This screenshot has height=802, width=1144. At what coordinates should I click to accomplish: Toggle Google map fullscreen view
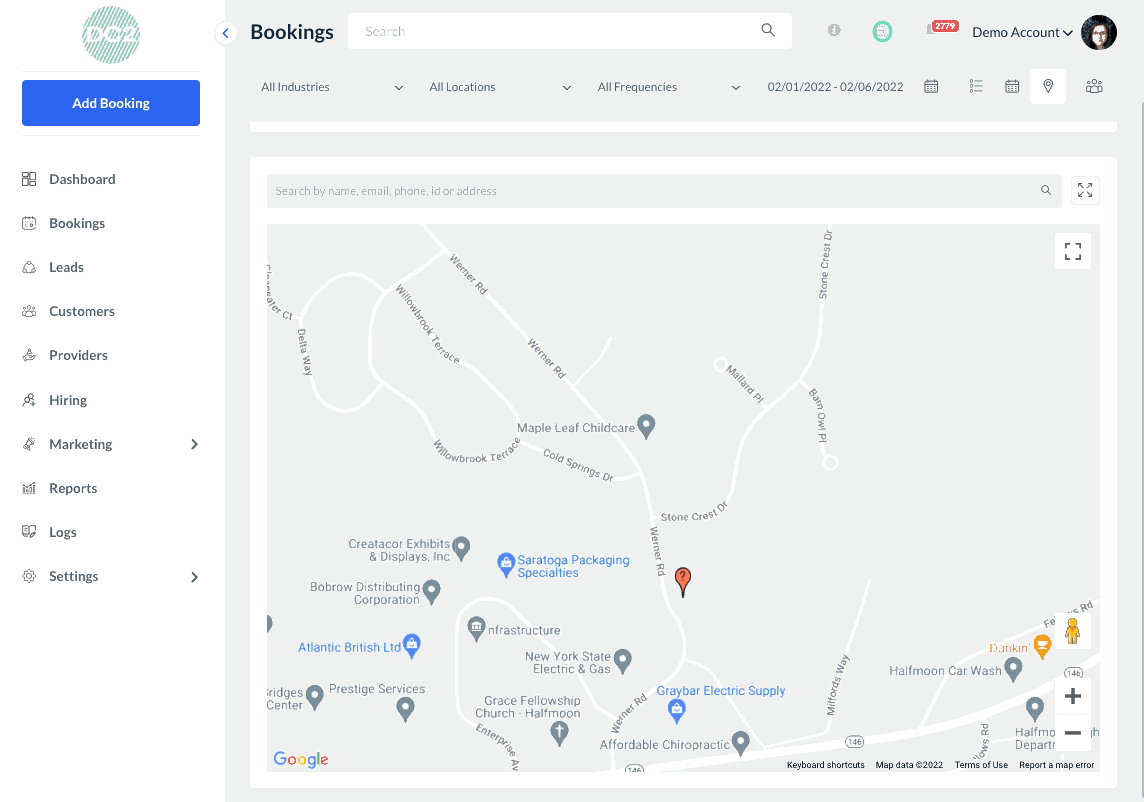pyautogui.click(x=1072, y=251)
